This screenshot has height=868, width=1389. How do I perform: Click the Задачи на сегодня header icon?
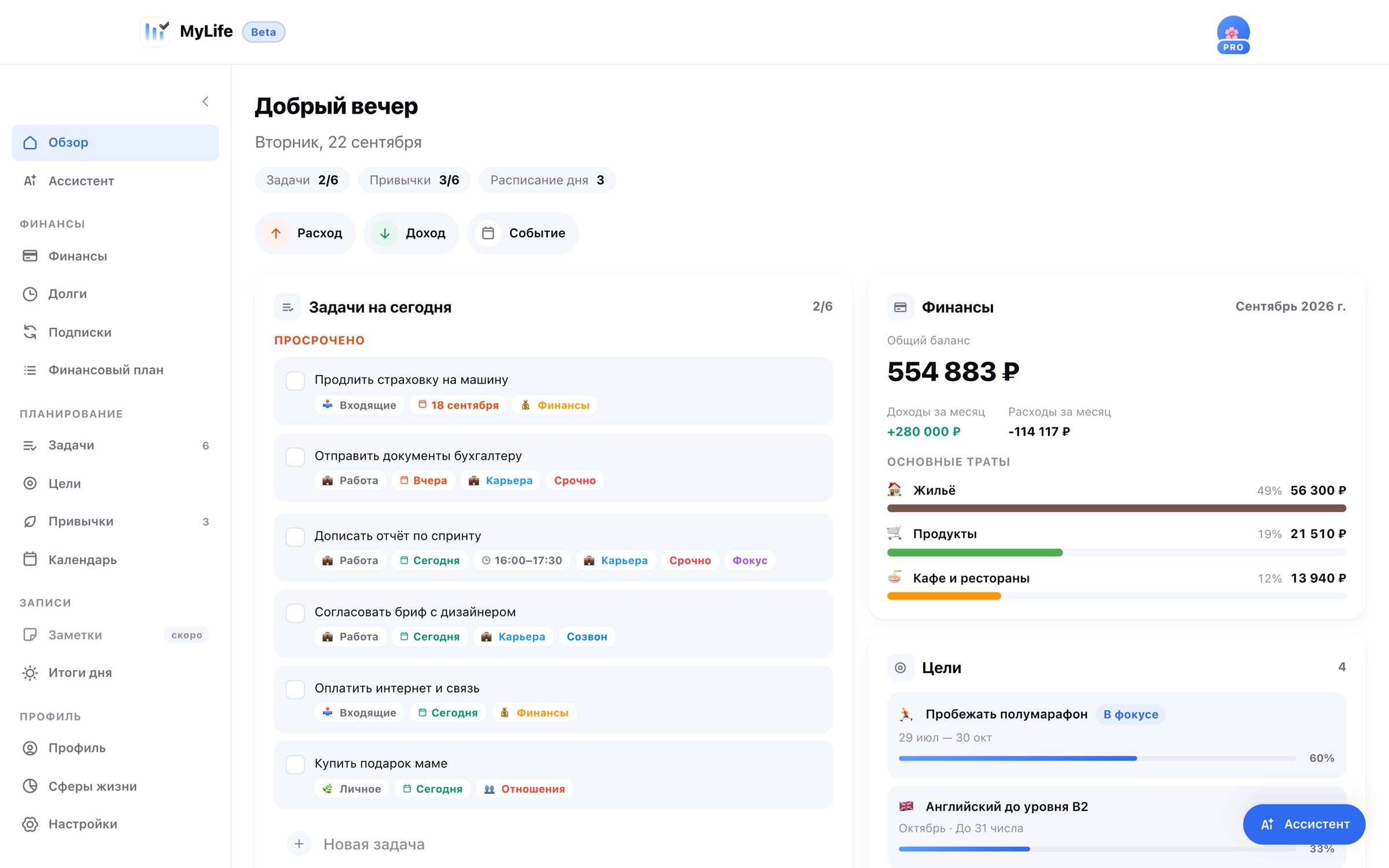pyautogui.click(x=288, y=307)
